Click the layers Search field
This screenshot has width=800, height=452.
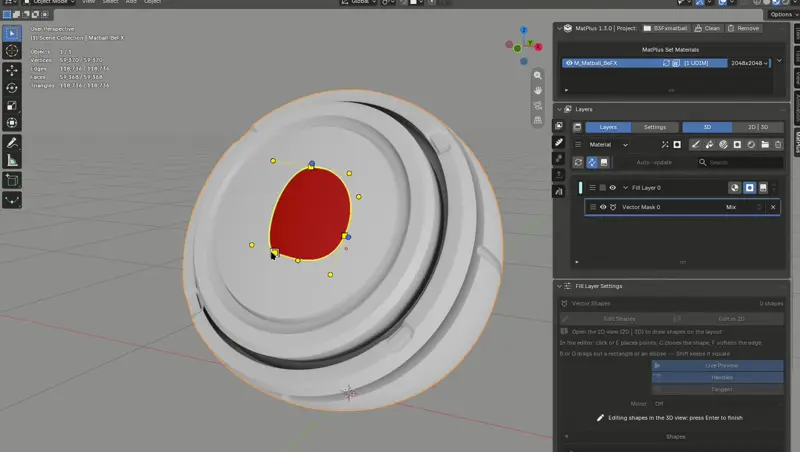(x=740, y=162)
